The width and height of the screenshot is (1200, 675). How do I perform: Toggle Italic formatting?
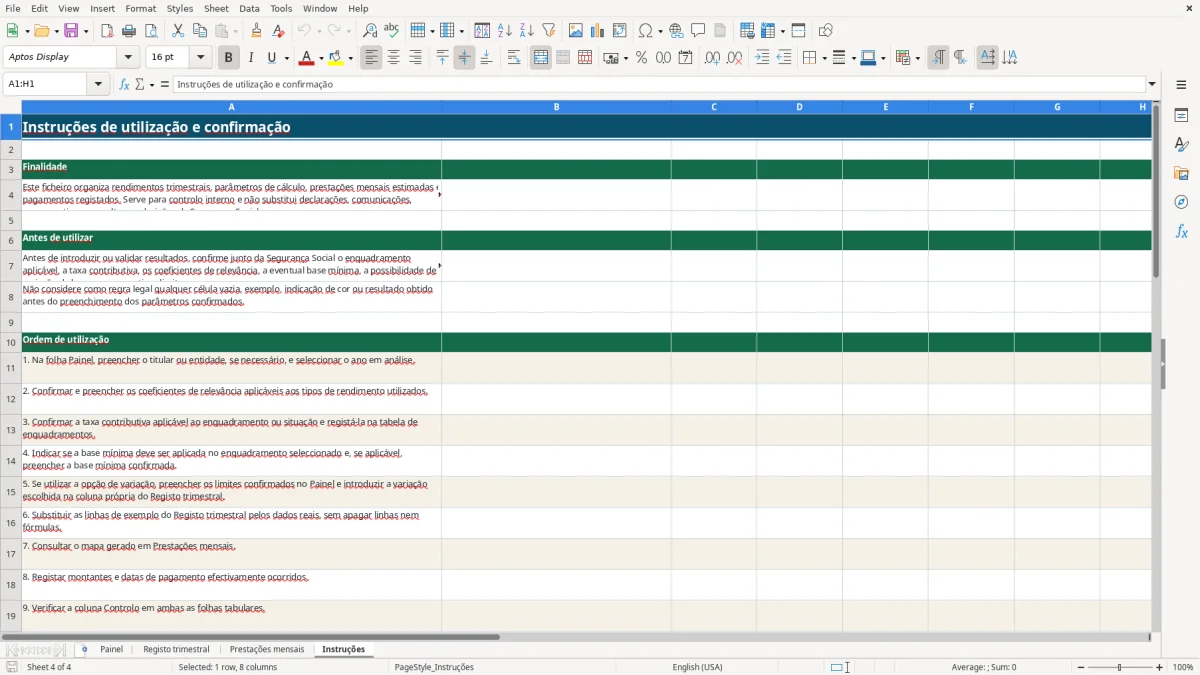pyautogui.click(x=251, y=58)
